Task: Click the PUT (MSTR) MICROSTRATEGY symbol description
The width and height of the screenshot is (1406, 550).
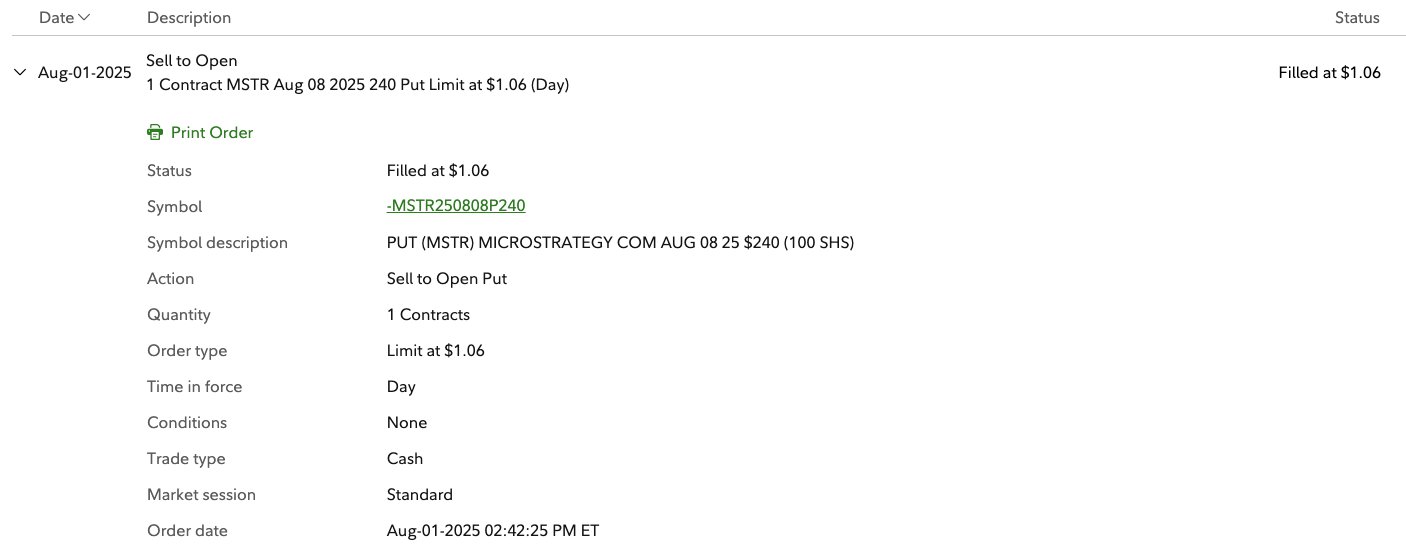Action: click(x=620, y=242)
